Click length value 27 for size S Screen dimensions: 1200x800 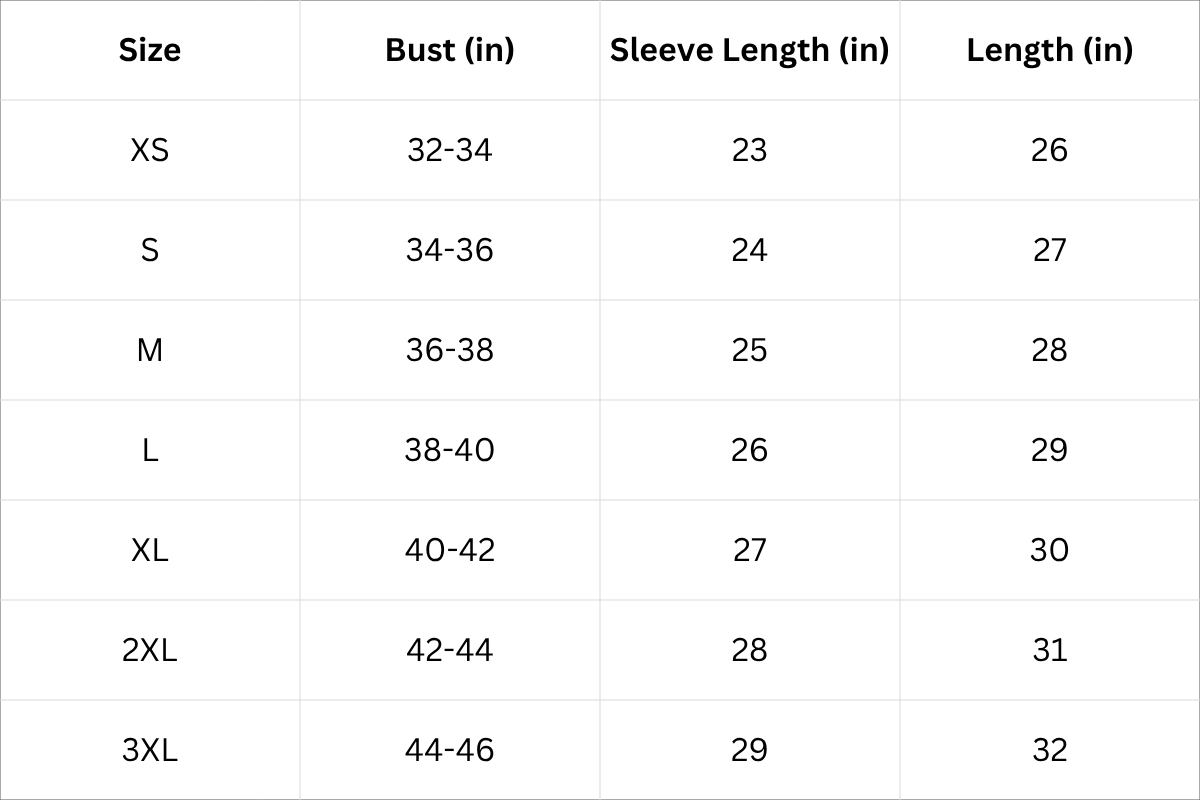coord(1050,250)
